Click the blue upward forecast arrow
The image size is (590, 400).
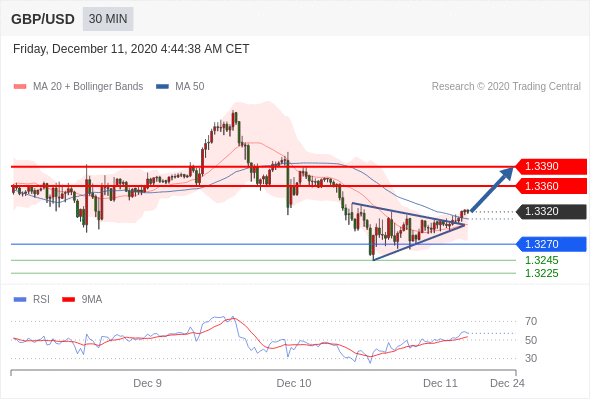[x=492, y=189]
